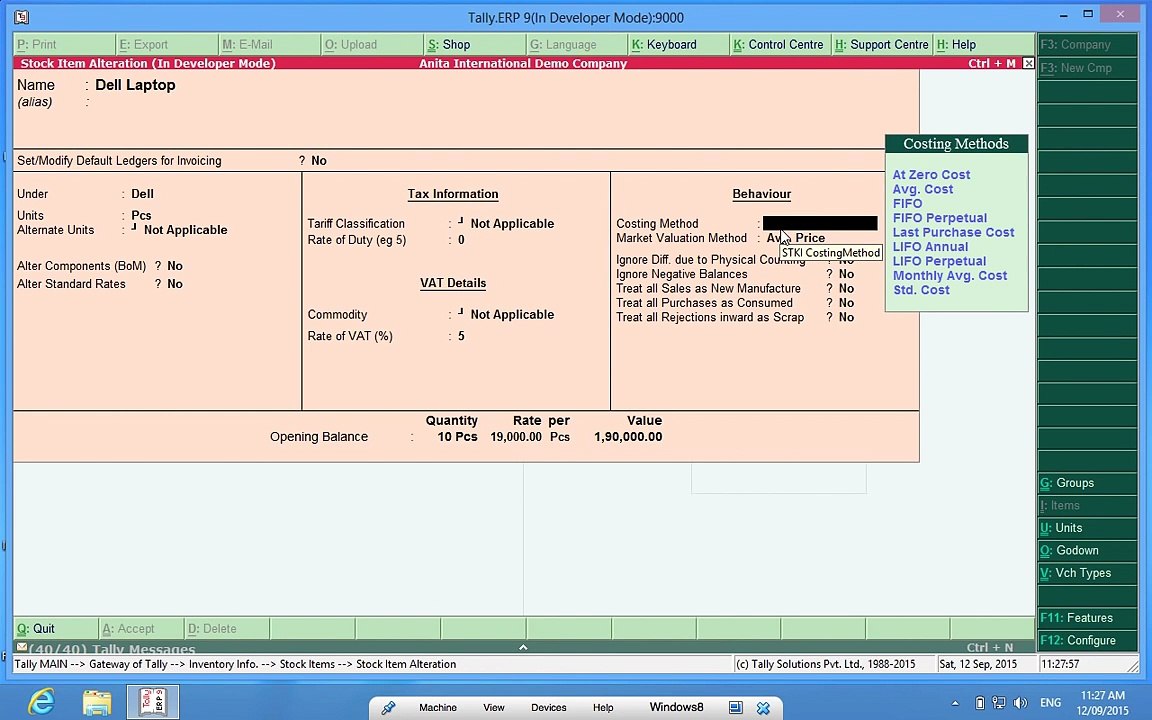Select Monthly Avg. Cost method

950,276
